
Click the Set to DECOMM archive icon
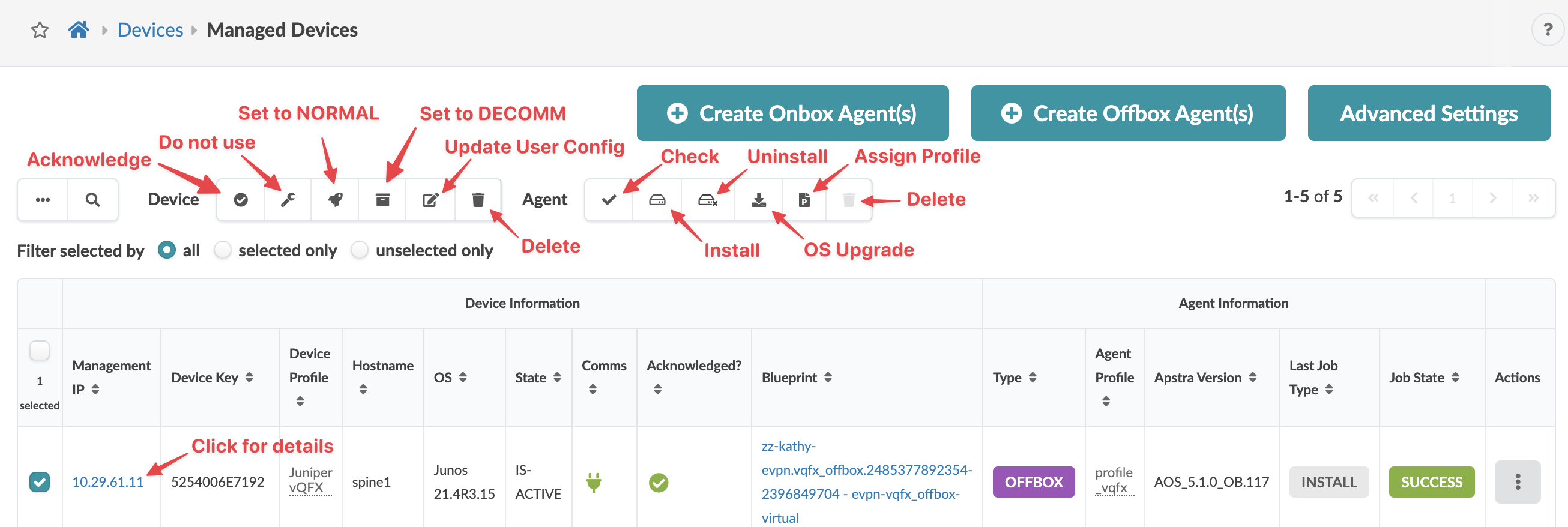point(382,200)
